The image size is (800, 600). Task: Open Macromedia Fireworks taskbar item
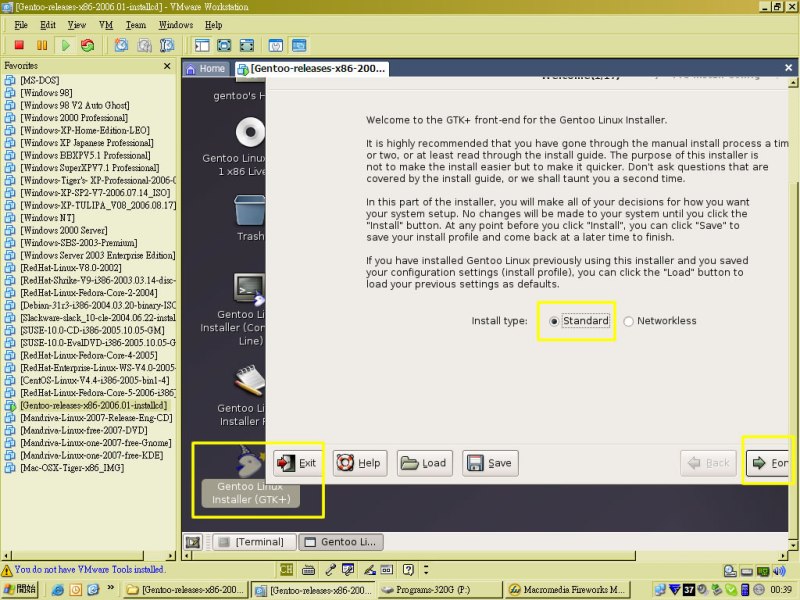567,590
